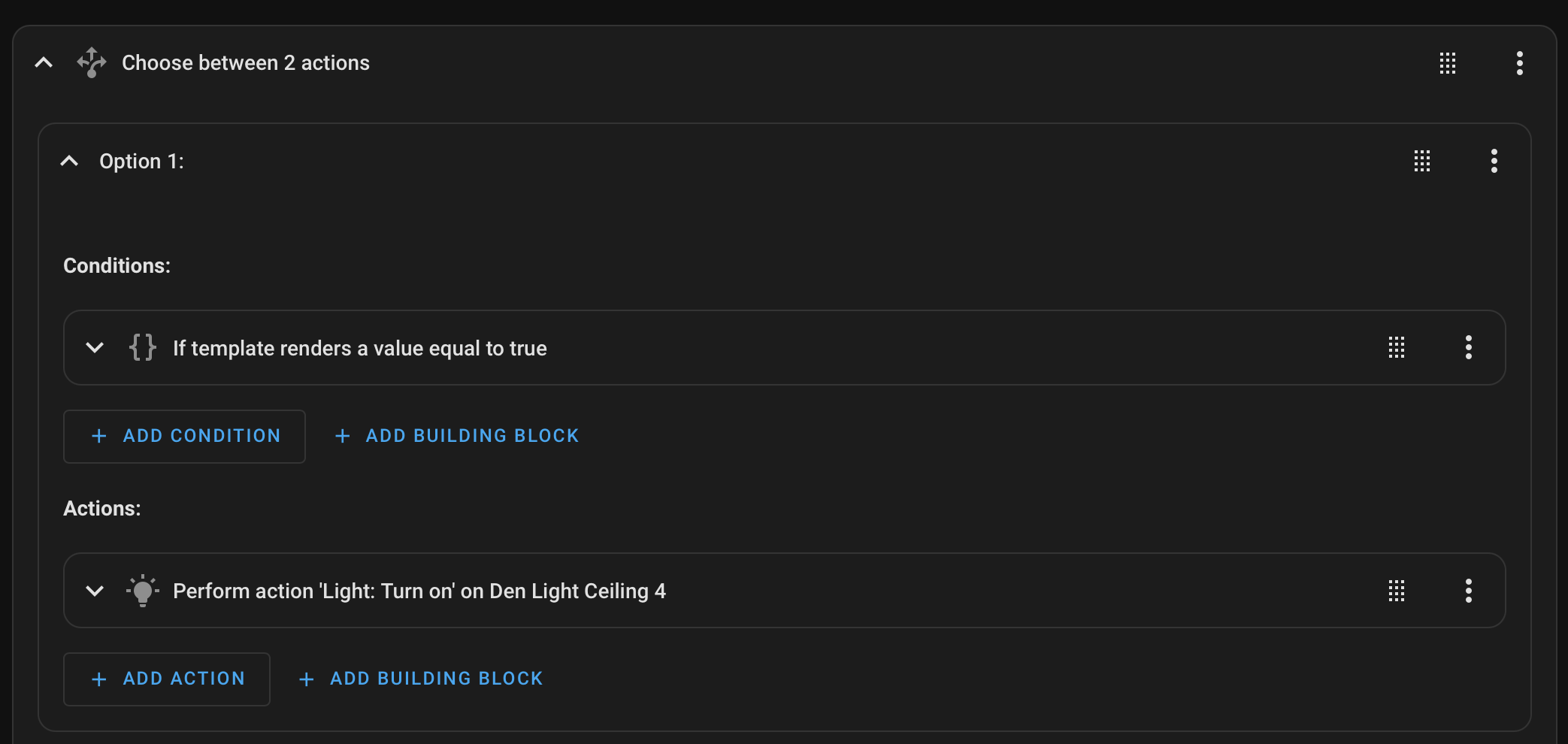The width and height of the screenshot is (1568, 744).
Task: Click Add Building Block under Actions
Action: (421, 679)
